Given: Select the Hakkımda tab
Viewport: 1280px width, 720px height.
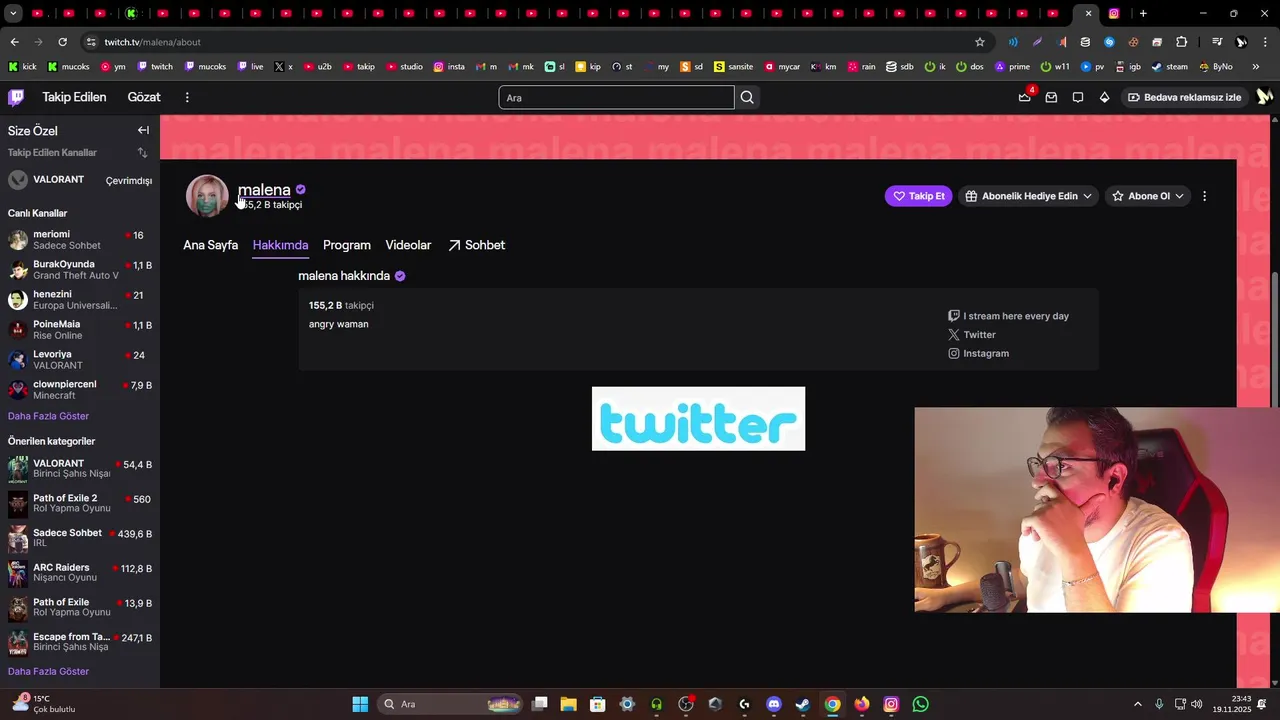Looking at the screenshot, I should (x=280, y=245).
